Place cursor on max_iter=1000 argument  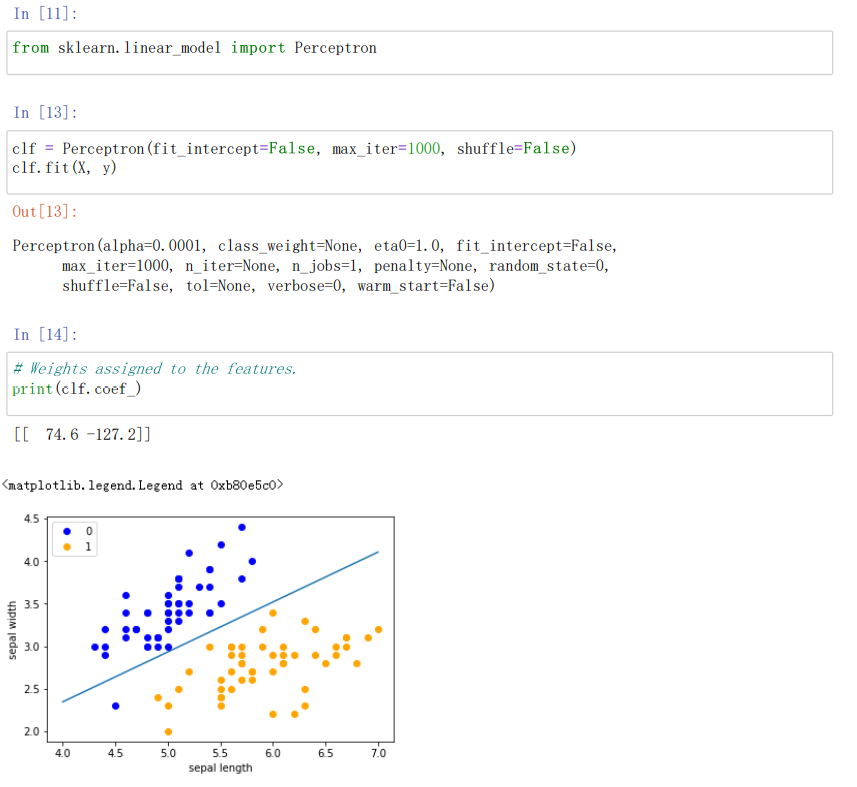click(386, 149)
